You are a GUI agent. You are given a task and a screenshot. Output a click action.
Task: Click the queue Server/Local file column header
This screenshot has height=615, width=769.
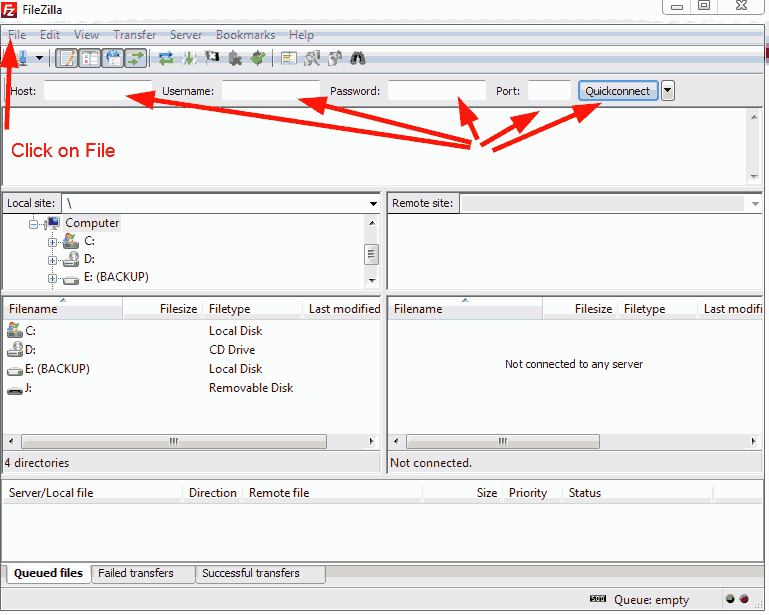tap(93, 493)
